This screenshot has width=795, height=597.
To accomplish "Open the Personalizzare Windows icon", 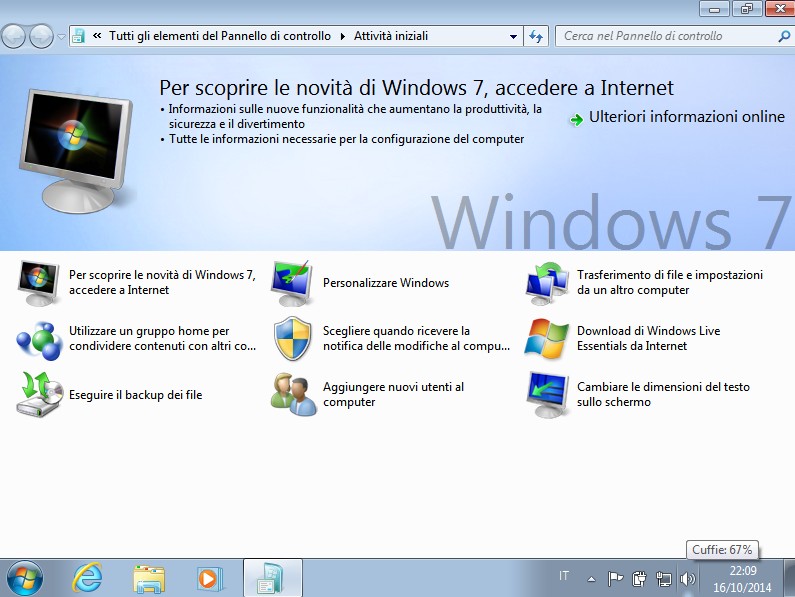I will click(292, 283).
